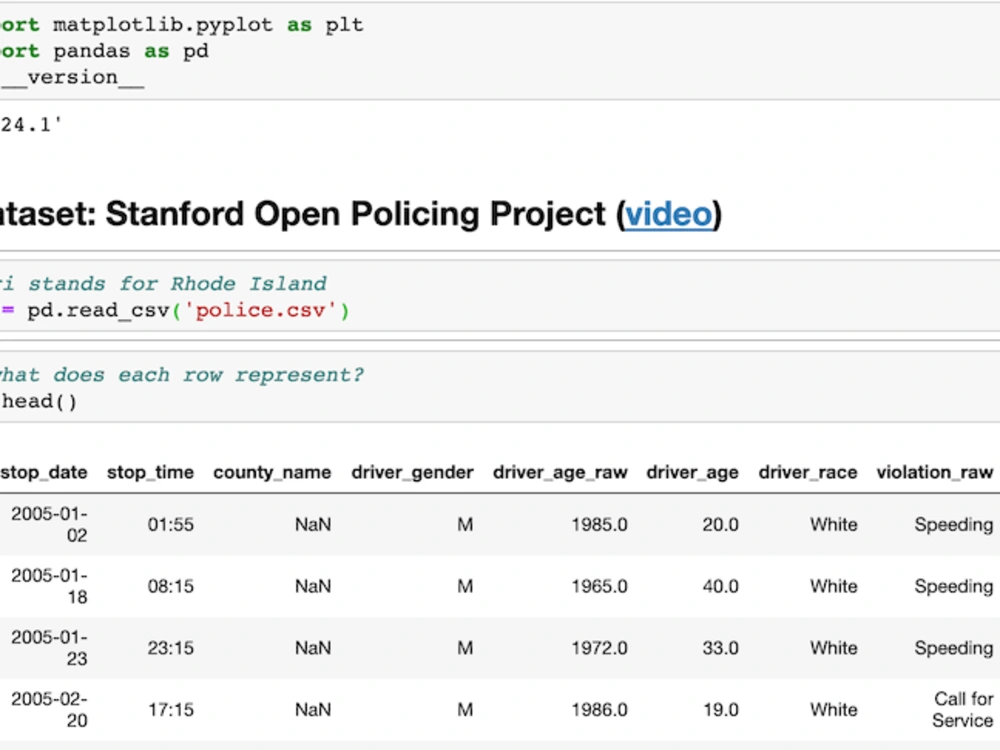Click the stop_time cell 08:15
Viewport: 1000px width, 750px height.
coord(170,587)
